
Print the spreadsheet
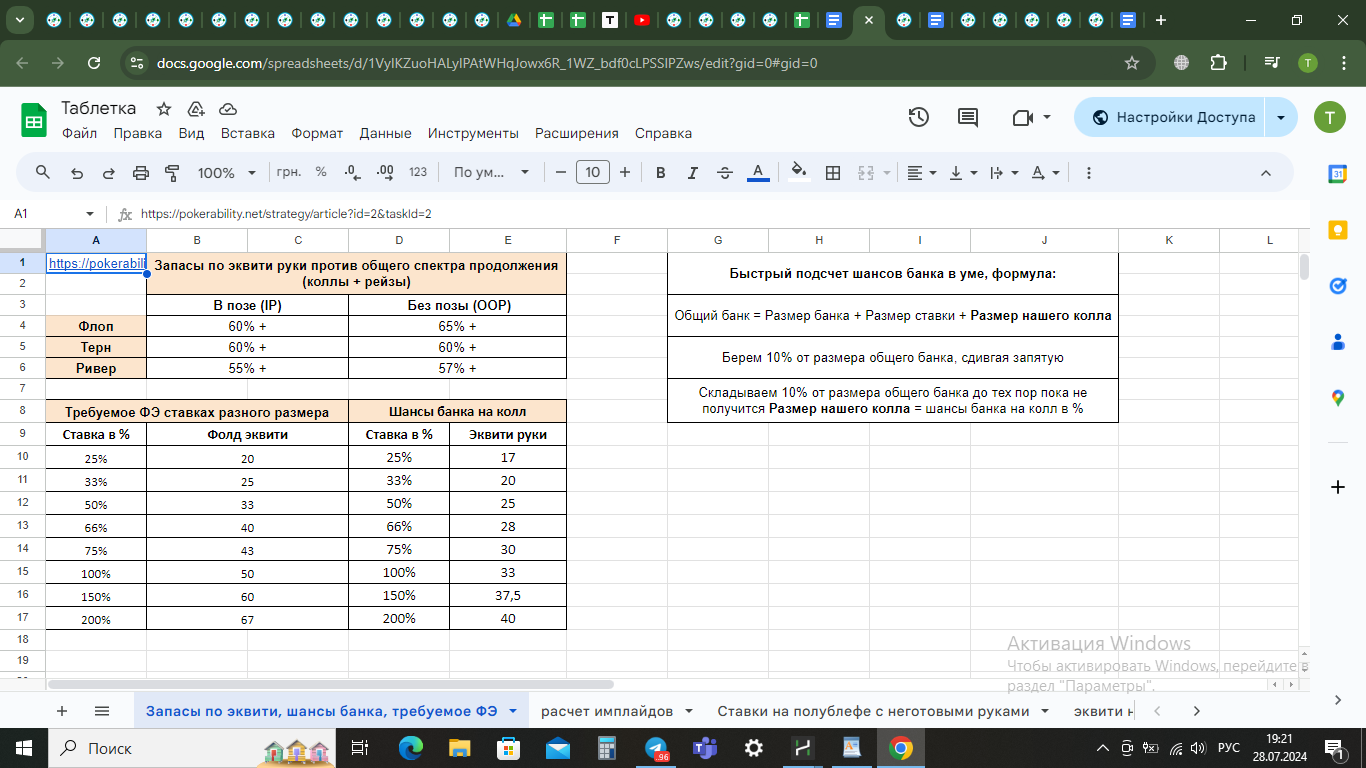pyautogui.click(x=141, y=172)
